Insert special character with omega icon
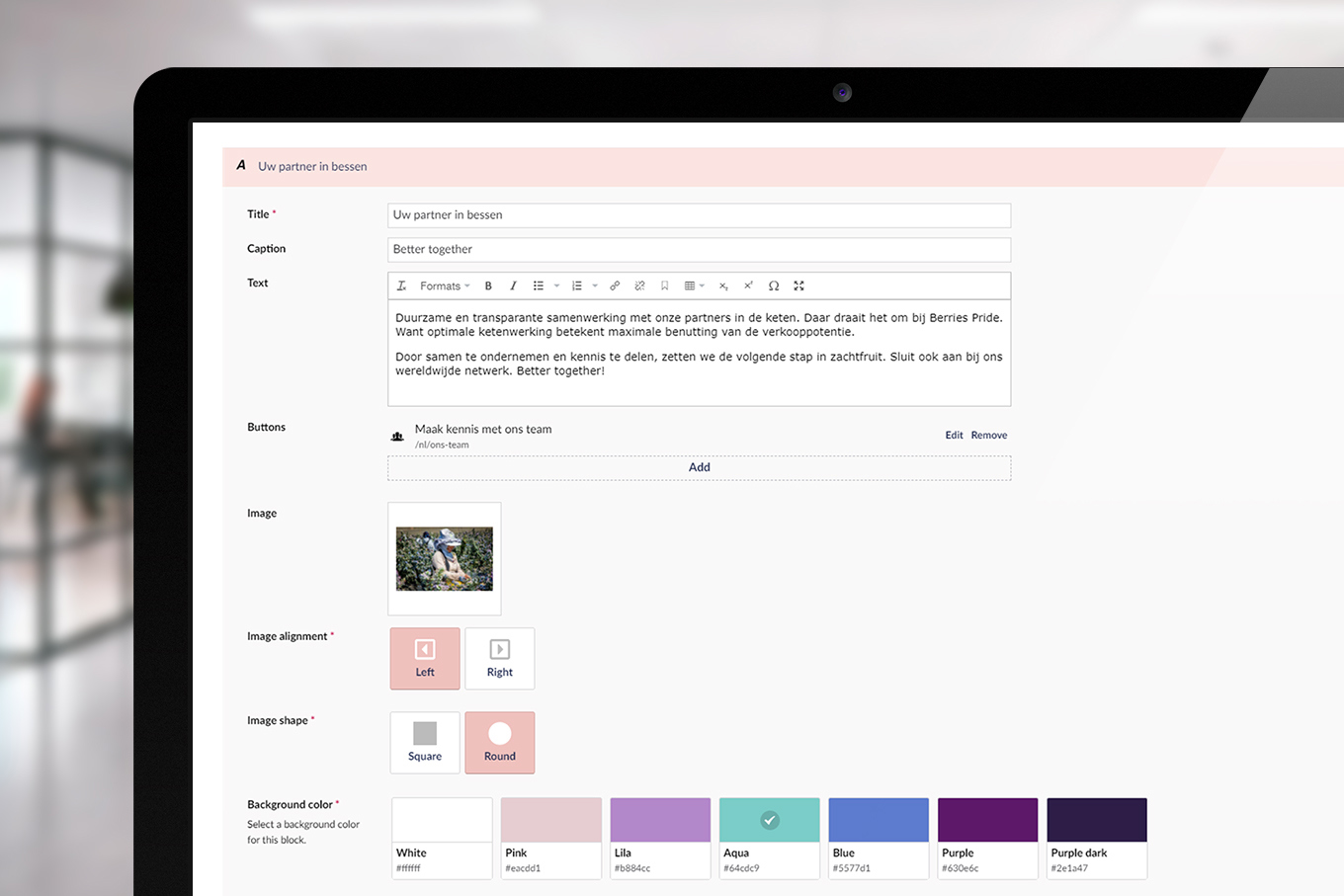 774,286
